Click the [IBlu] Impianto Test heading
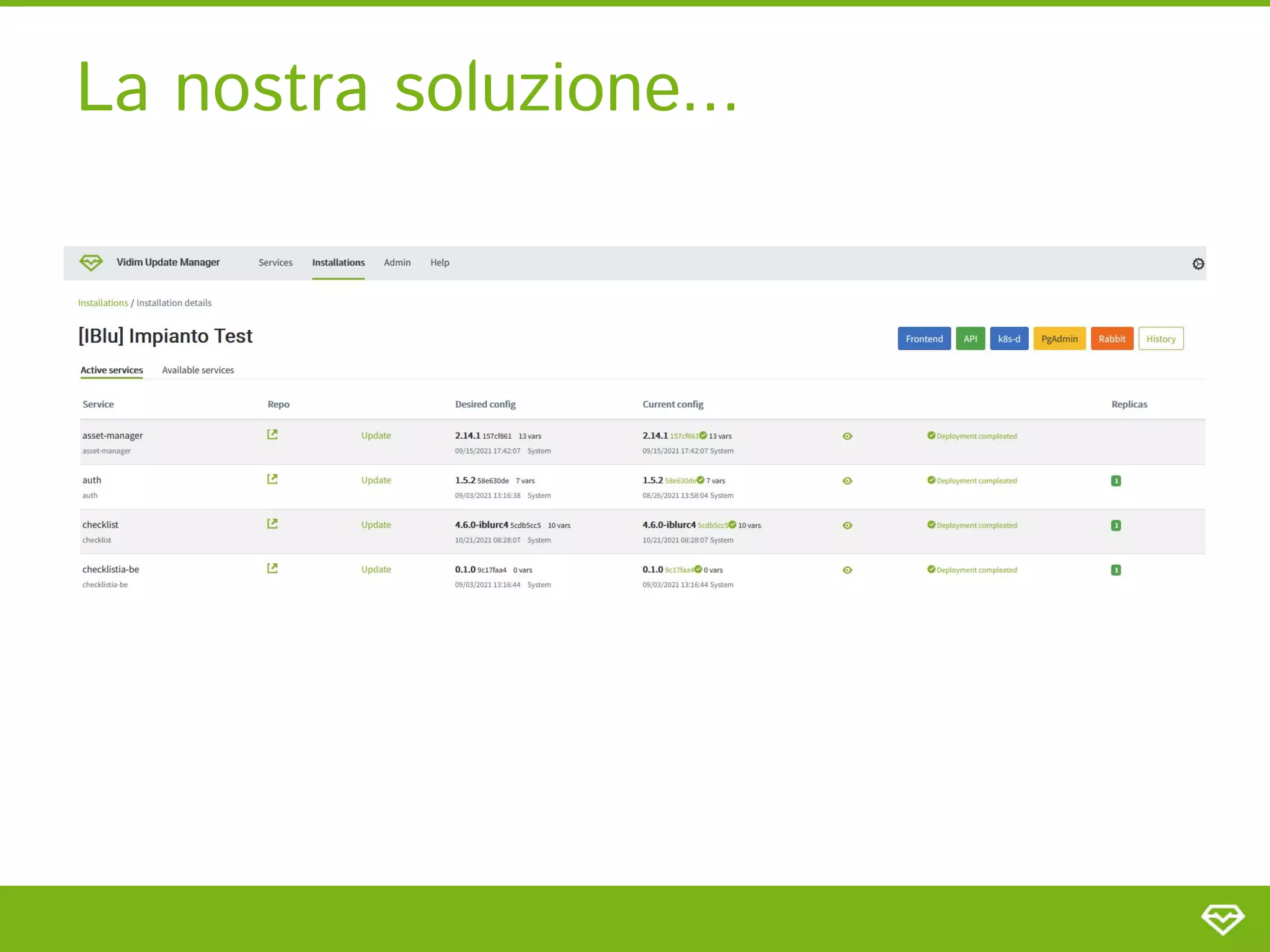 point(166,336)
